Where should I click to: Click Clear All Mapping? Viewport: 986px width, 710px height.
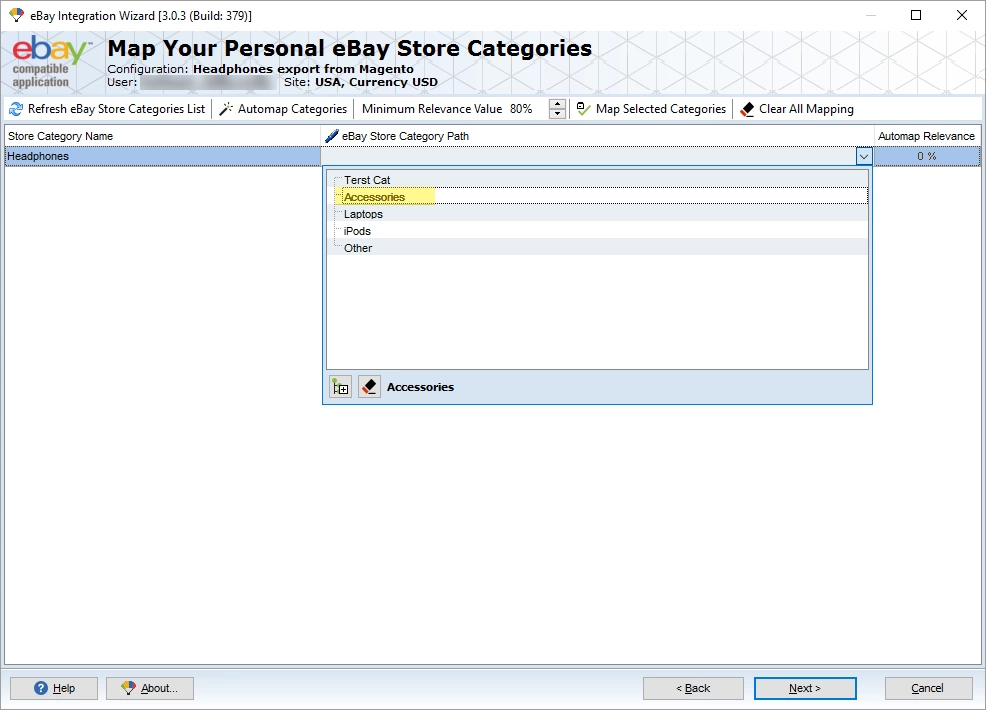pyautogui.click(x=797, y=109)
